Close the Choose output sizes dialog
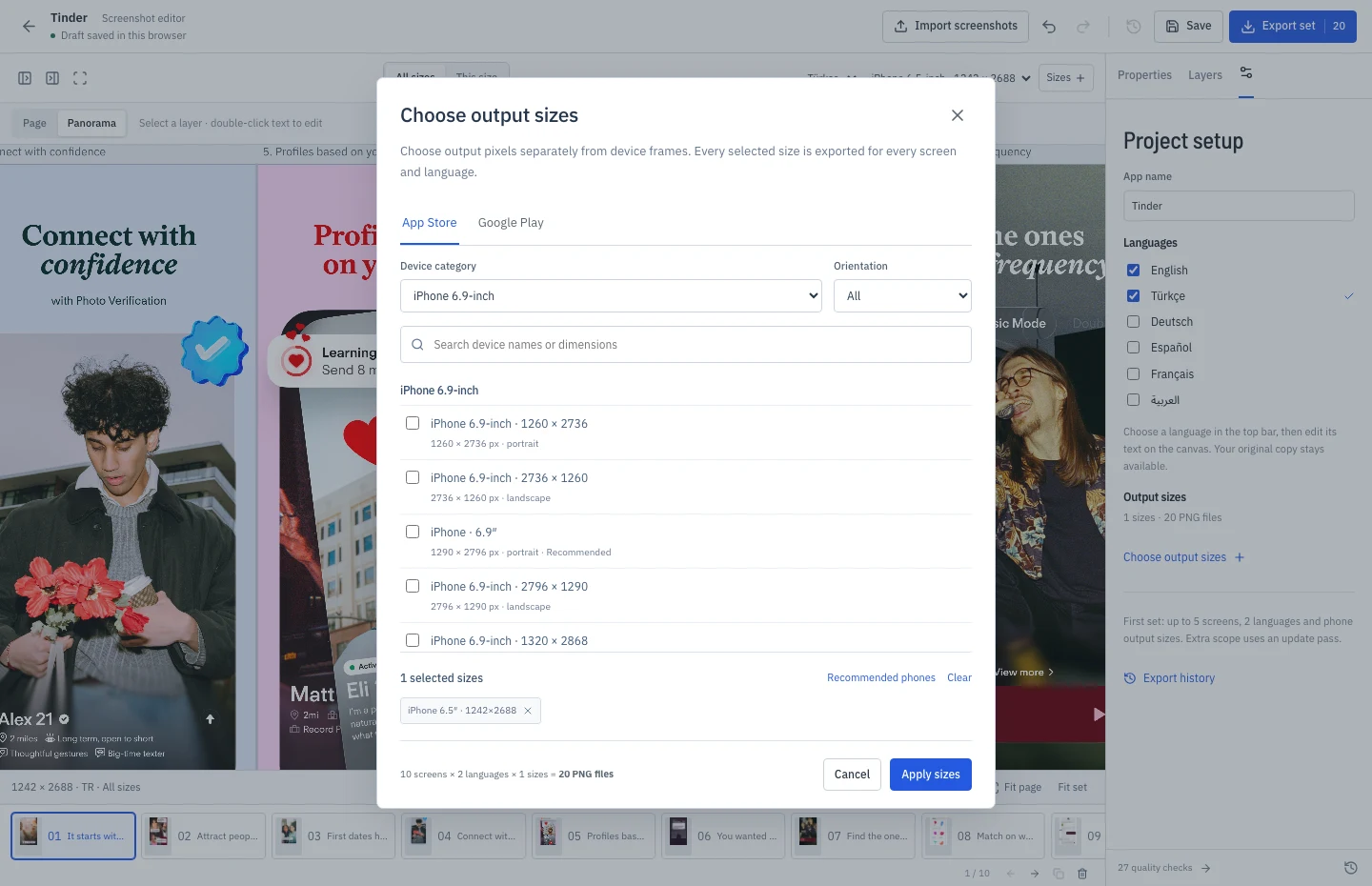1372x886 pixels. point(958,115)
